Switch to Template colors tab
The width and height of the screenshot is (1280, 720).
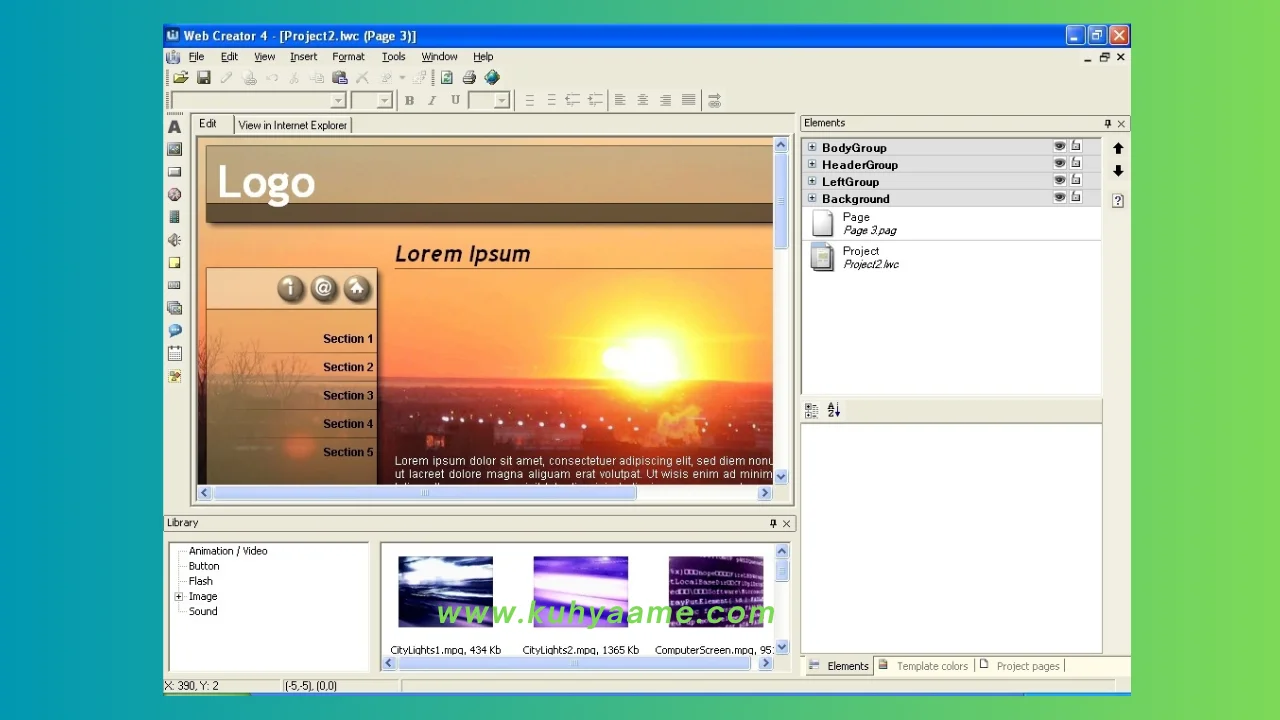[x=924, y=666]
